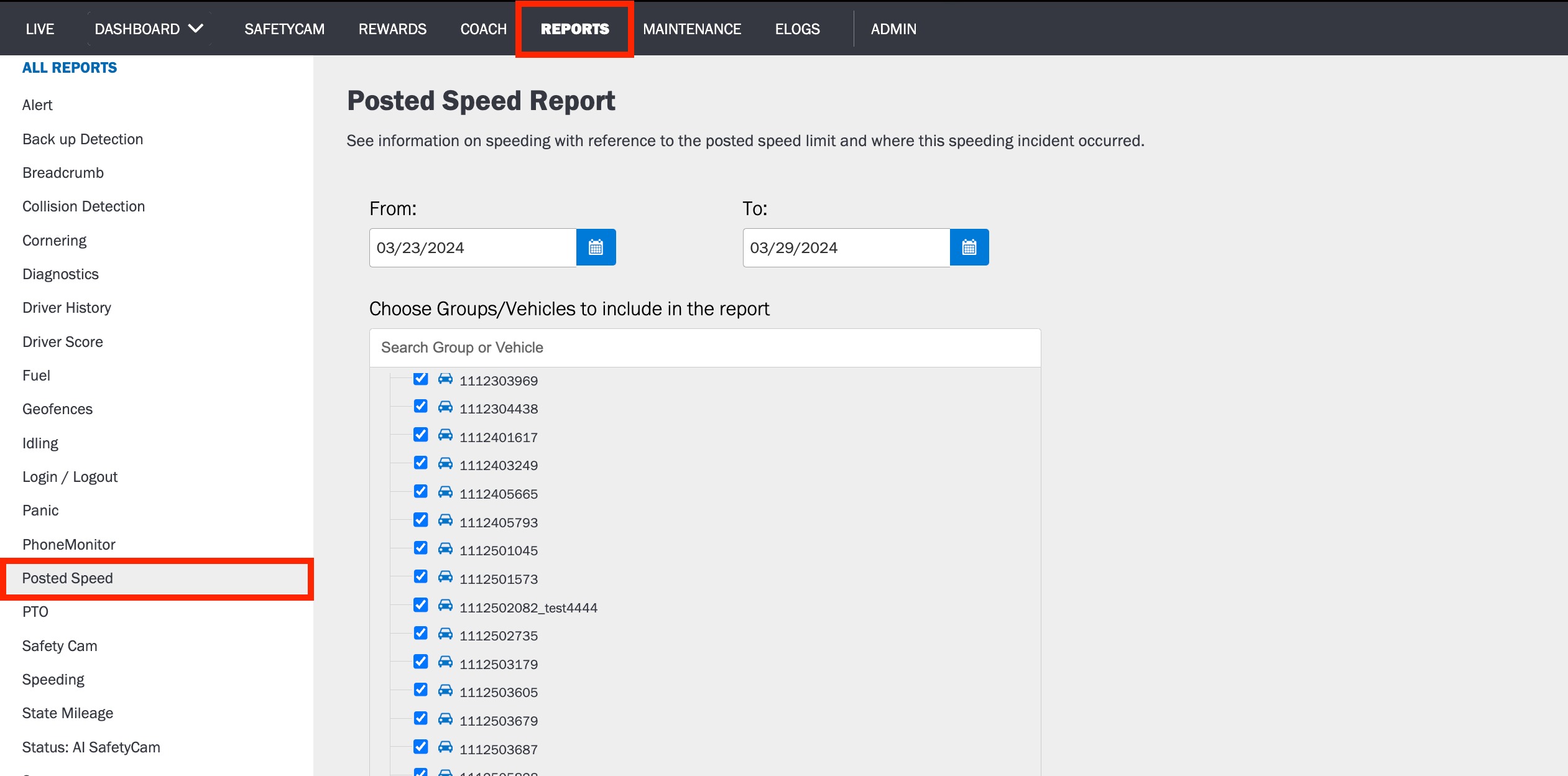The height and width of the screenshot is (776, 1568).
Task: Uncheck vehicle 1112501045 checkbox
Action: click(421, 548)
